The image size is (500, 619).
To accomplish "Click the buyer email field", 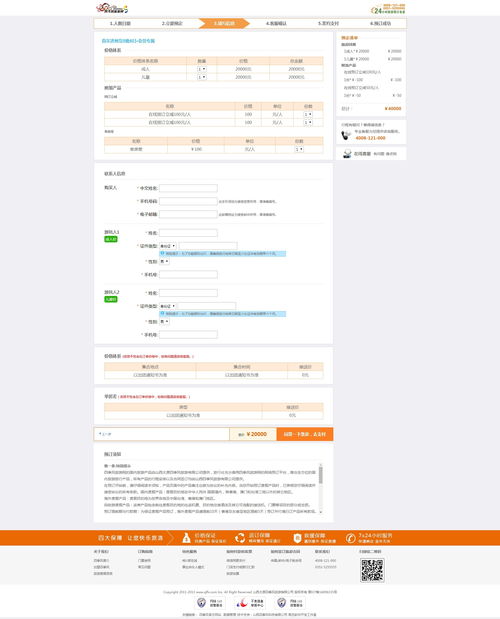I will pos(188,214).
